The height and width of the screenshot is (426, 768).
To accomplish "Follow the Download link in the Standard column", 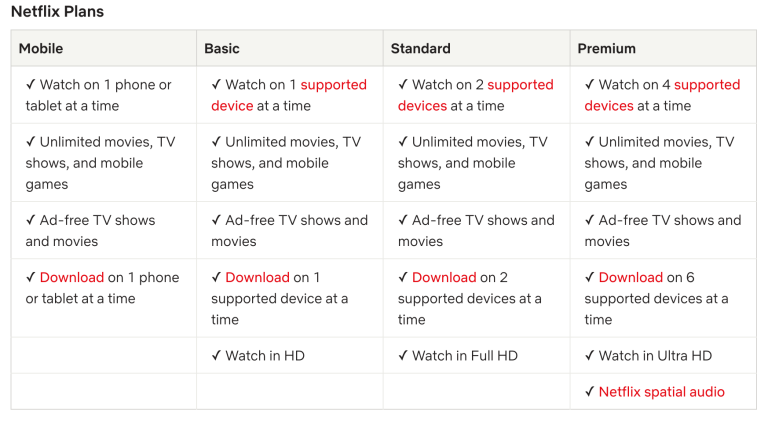I will (x=444, y=277).
